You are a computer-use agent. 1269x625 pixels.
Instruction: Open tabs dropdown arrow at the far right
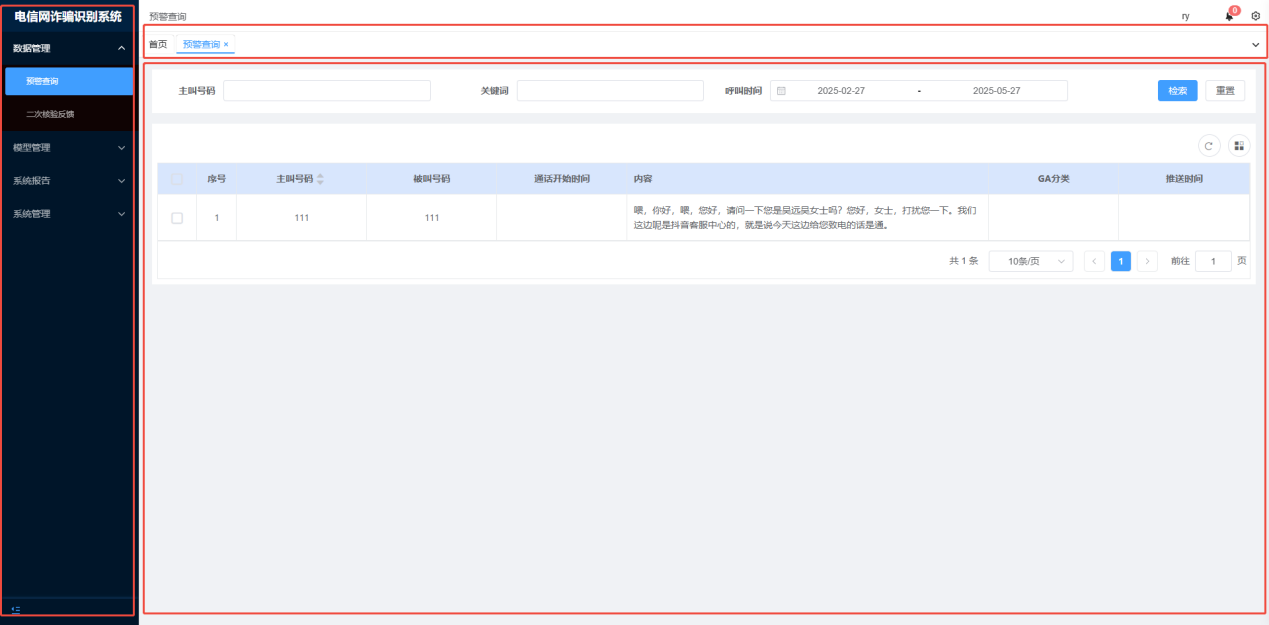tap(1255, 45)
